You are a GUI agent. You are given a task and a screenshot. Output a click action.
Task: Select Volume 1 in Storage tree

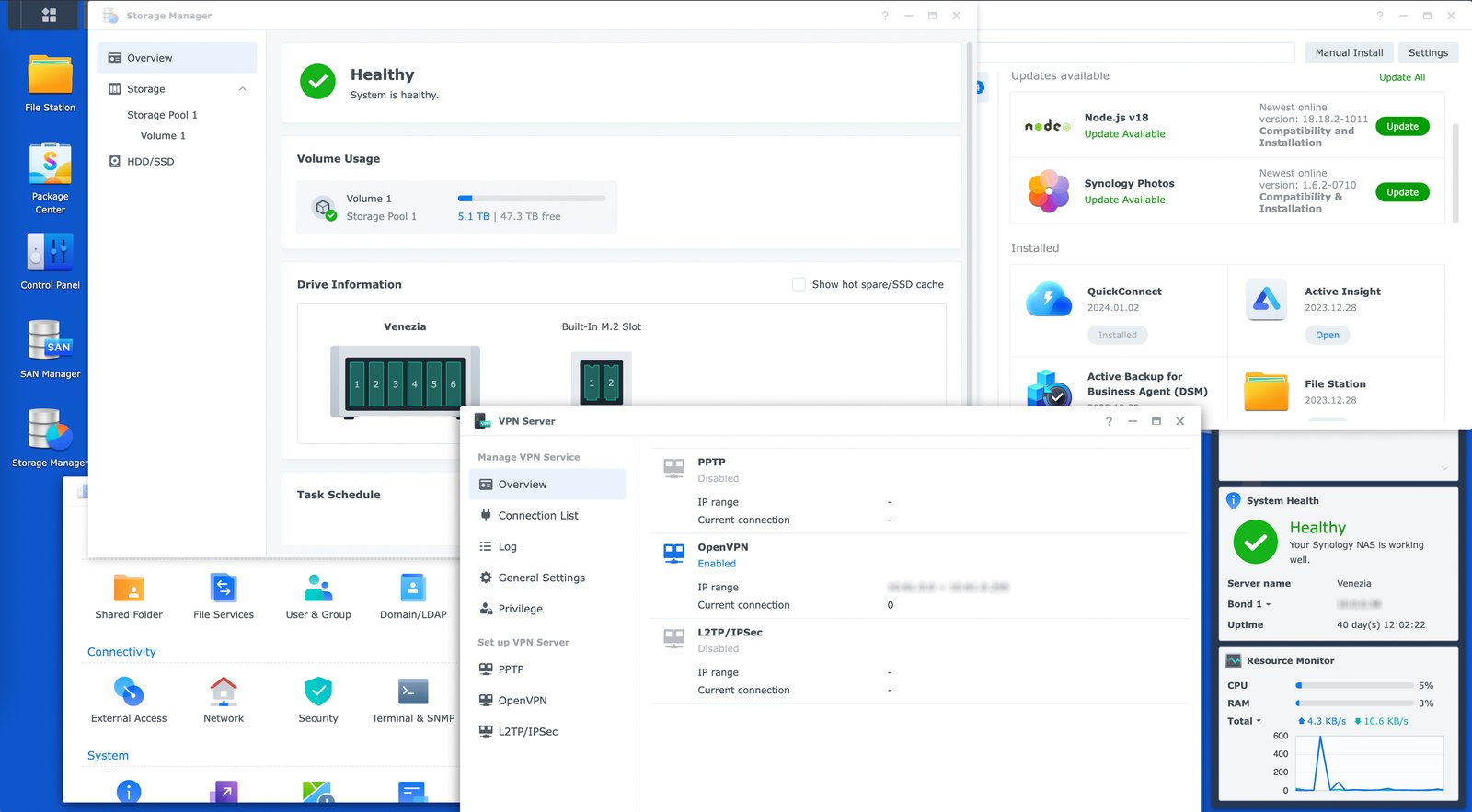point(163,136)
